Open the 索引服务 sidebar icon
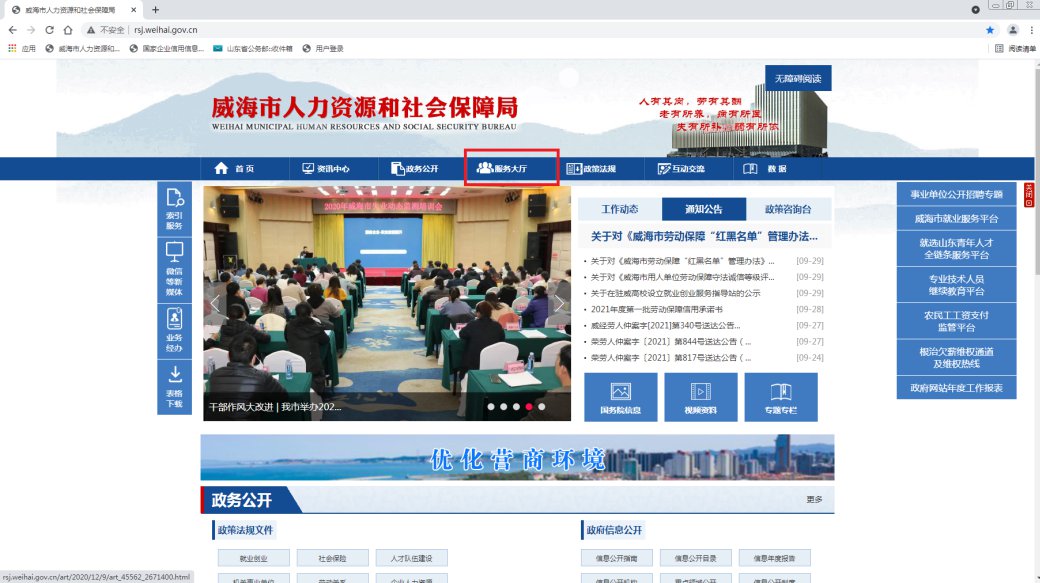The image size is (1040, 583). pyautogui.click(x=174, y=209)
